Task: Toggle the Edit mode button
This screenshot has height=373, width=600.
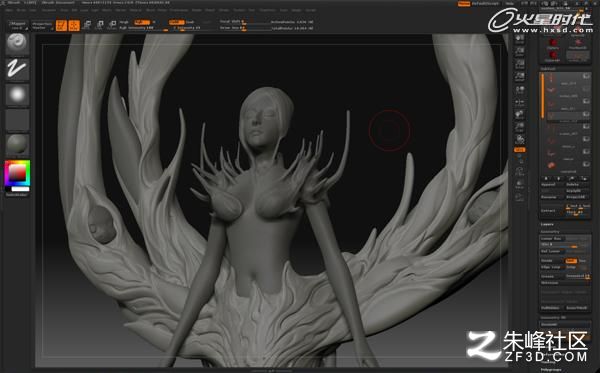Action: point(61,25)
